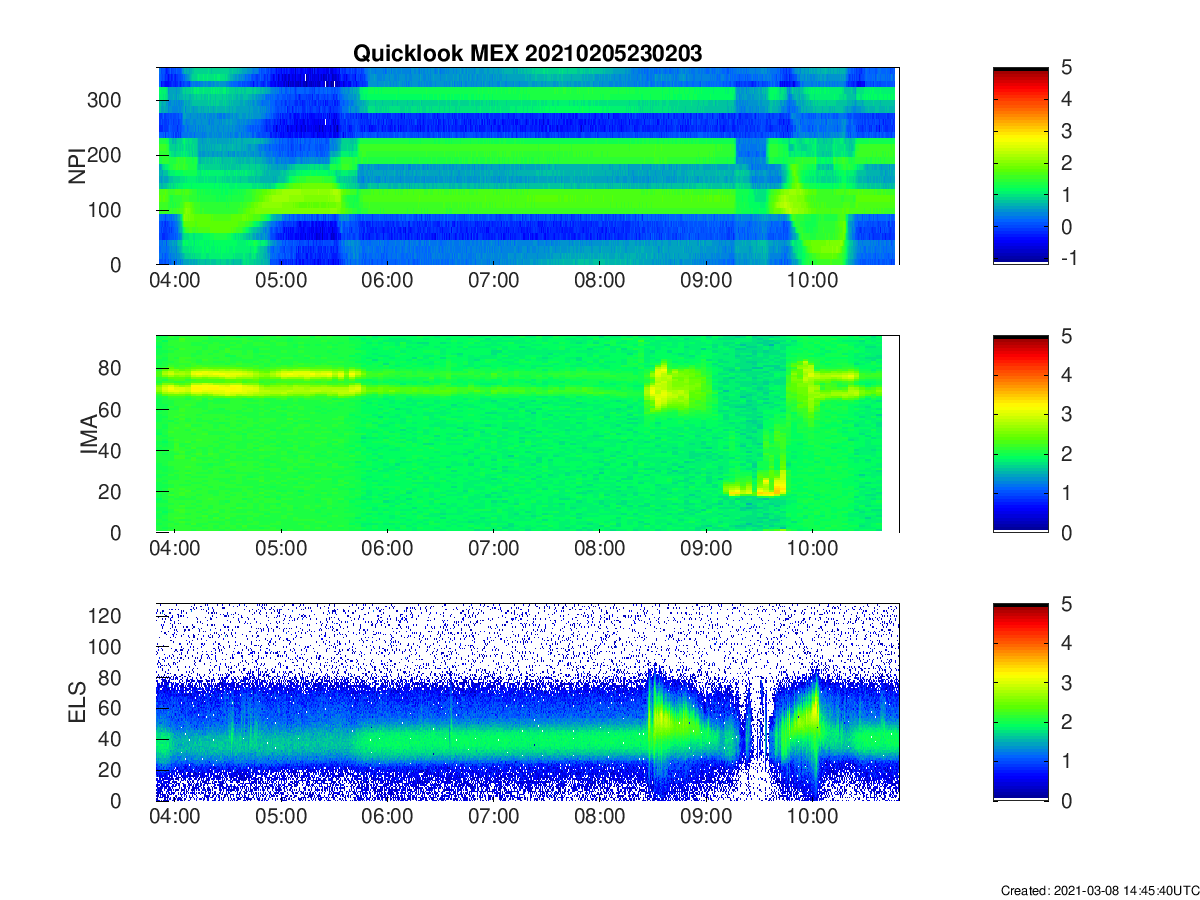Click the 07:00 tick under the NPI plot
The width and height of the screenshot is (1200, 900).
493,281
